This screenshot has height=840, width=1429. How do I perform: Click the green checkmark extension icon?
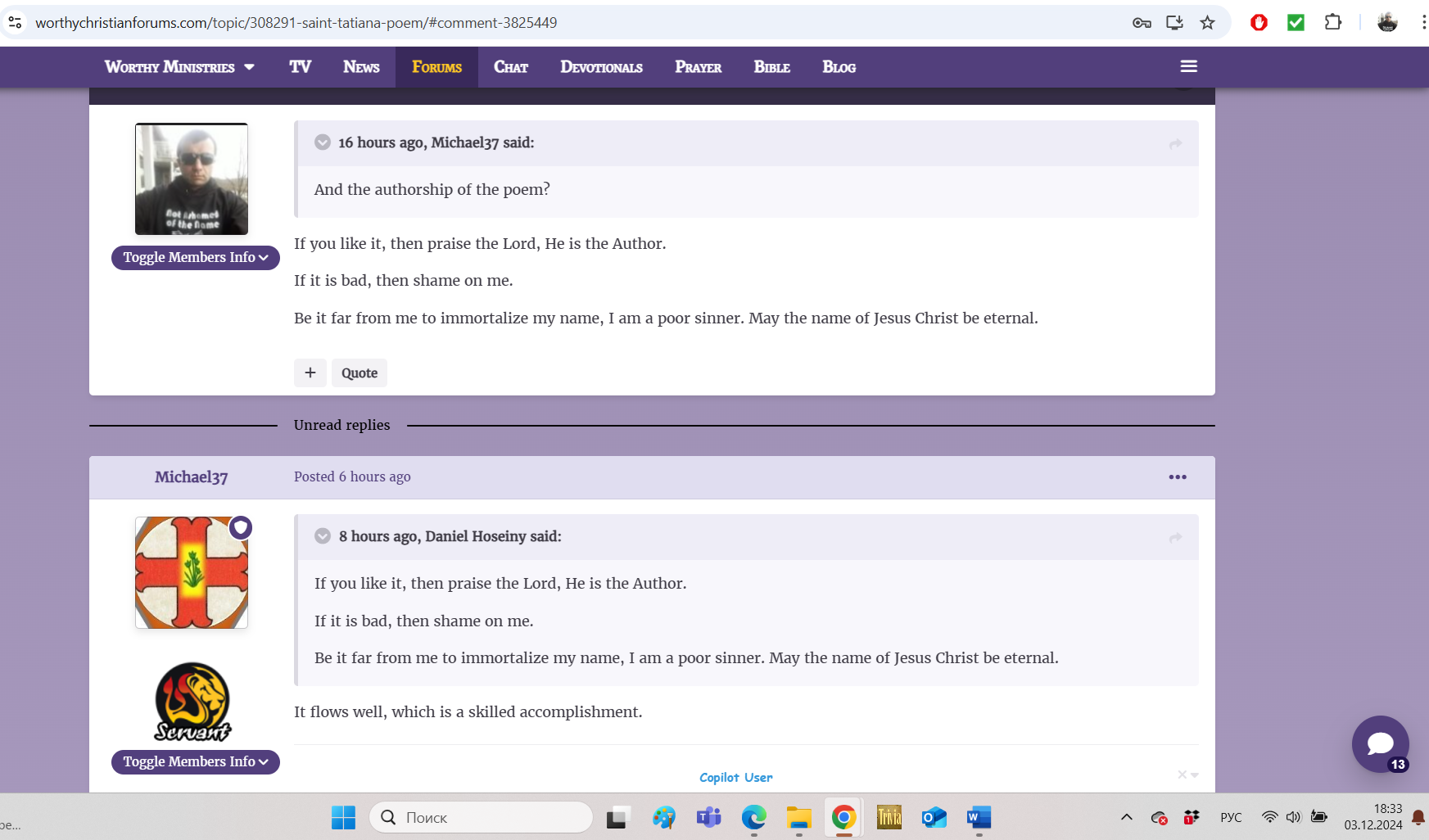coord(1296,23)
